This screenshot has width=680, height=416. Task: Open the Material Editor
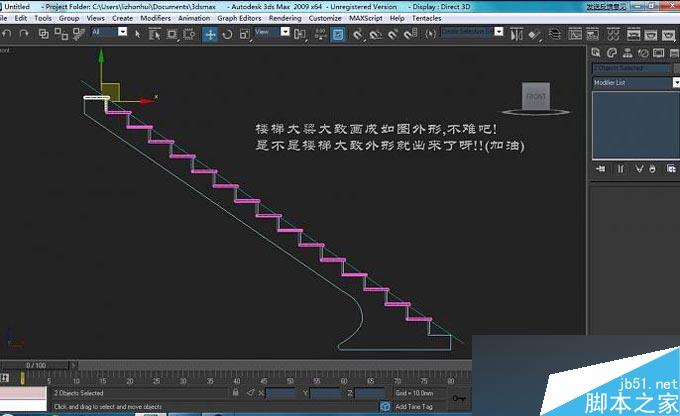[613, 34]
